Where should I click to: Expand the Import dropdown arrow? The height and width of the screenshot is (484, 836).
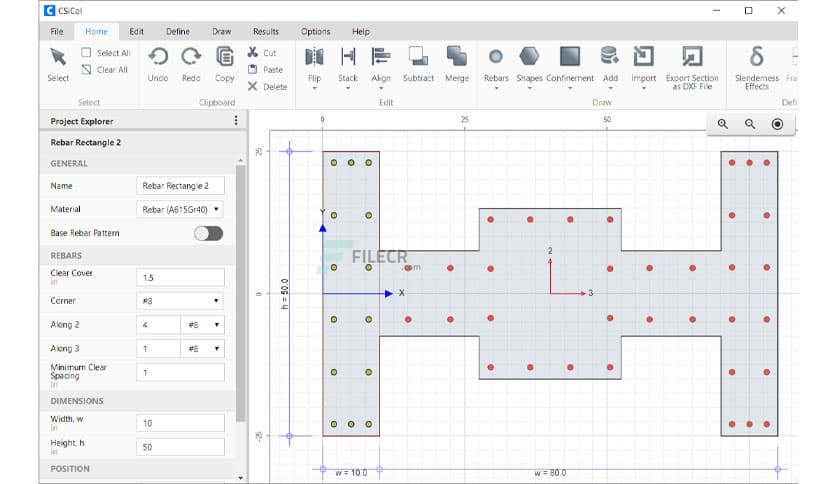[644, 89]
